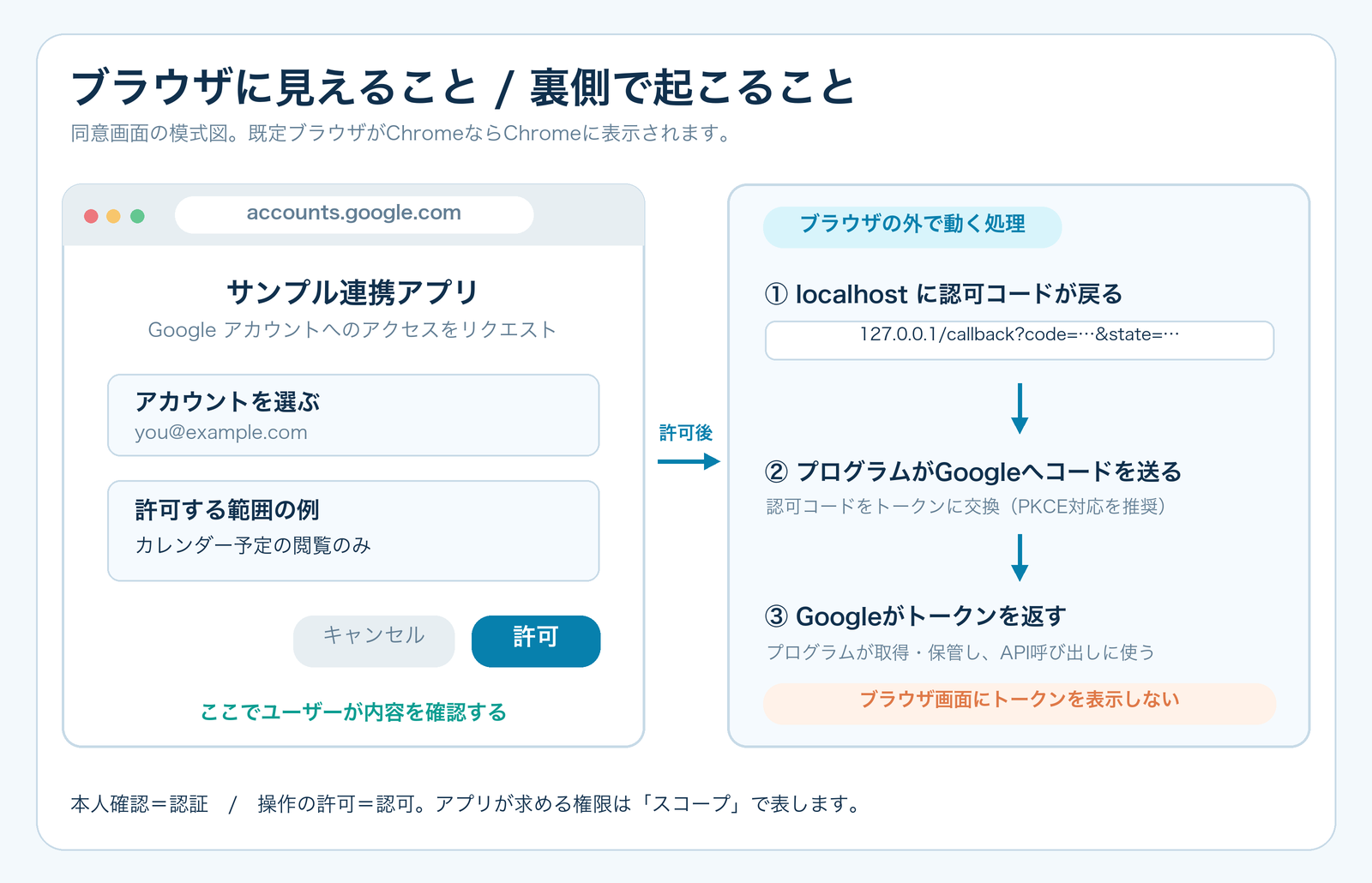Click the プログラムが取得・保管し description
This screenshot has height=883, width=1372.
pos(960,652)
